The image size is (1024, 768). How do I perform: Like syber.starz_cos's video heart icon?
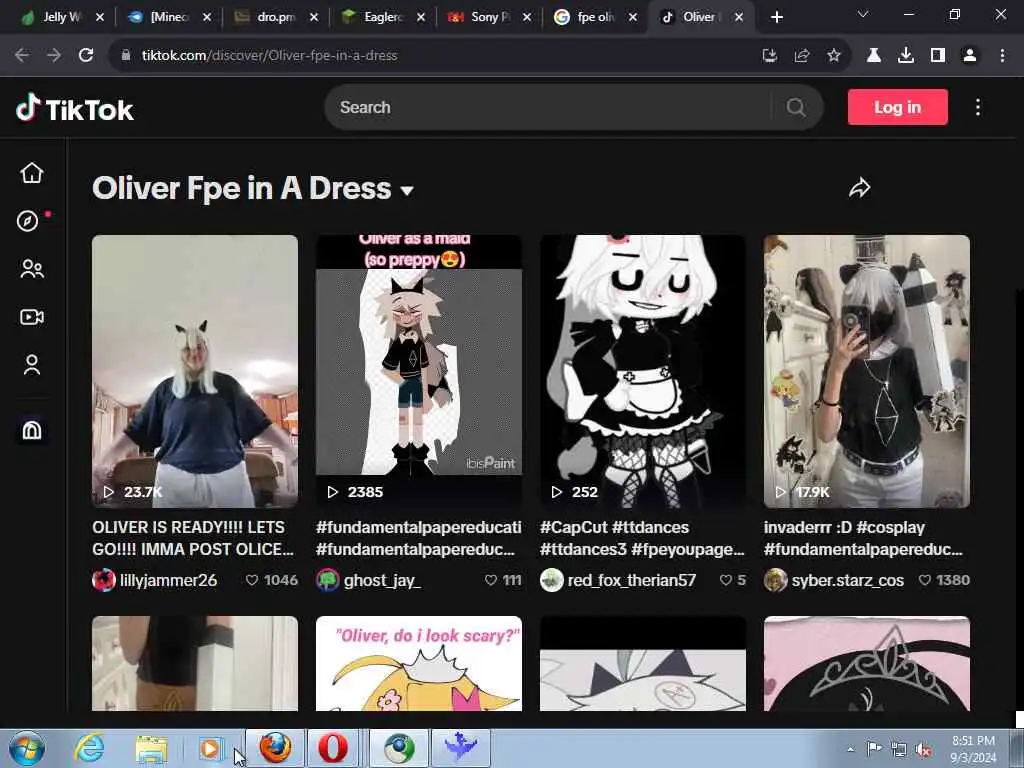925,580
